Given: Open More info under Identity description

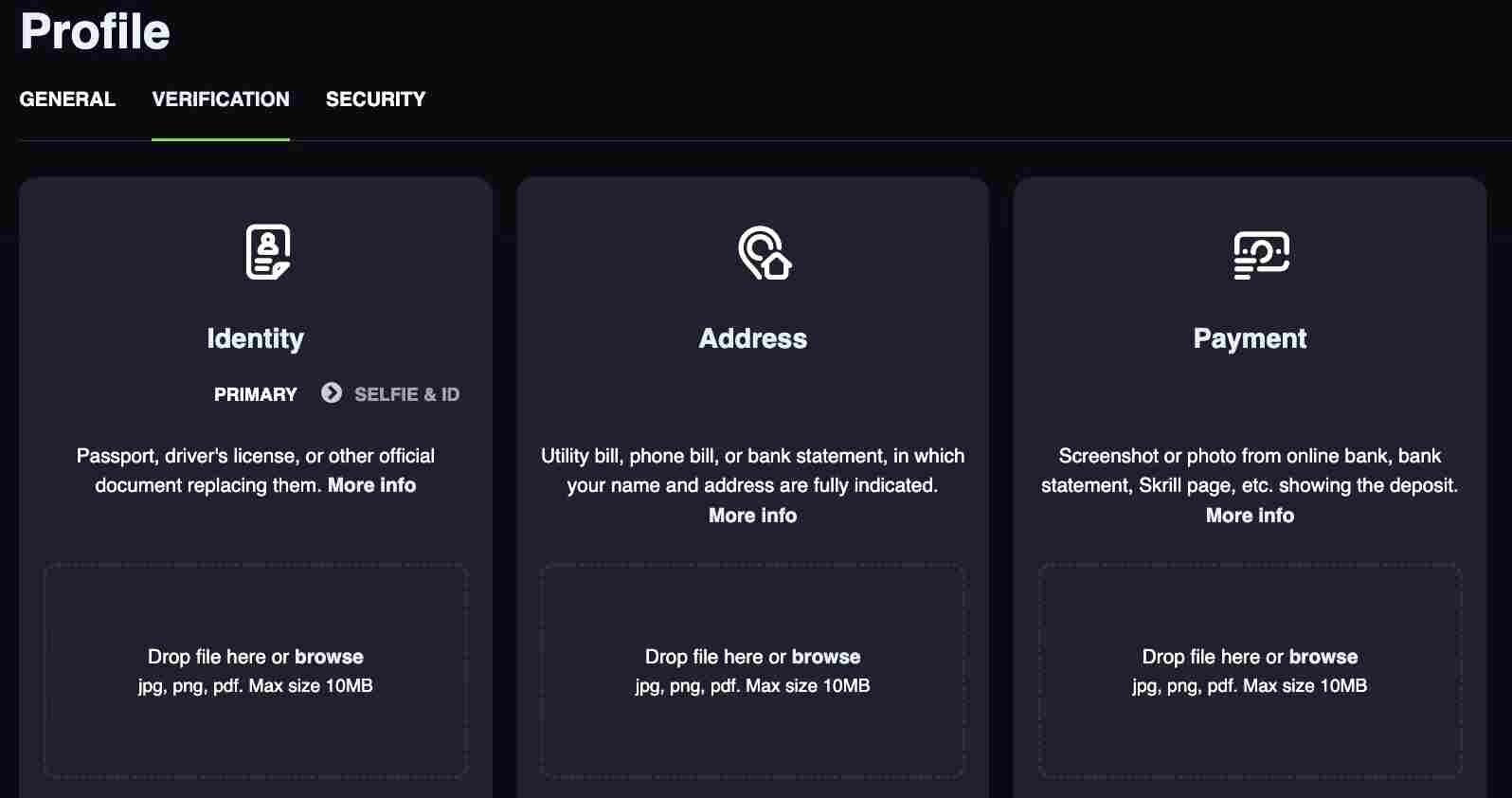Looking at the screenshot, I should 372,485.
